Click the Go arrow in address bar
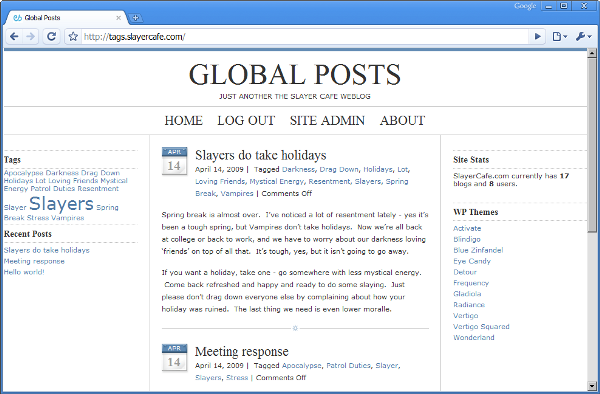This screenshot has width=600, height=394. click(x=538, y=37)
